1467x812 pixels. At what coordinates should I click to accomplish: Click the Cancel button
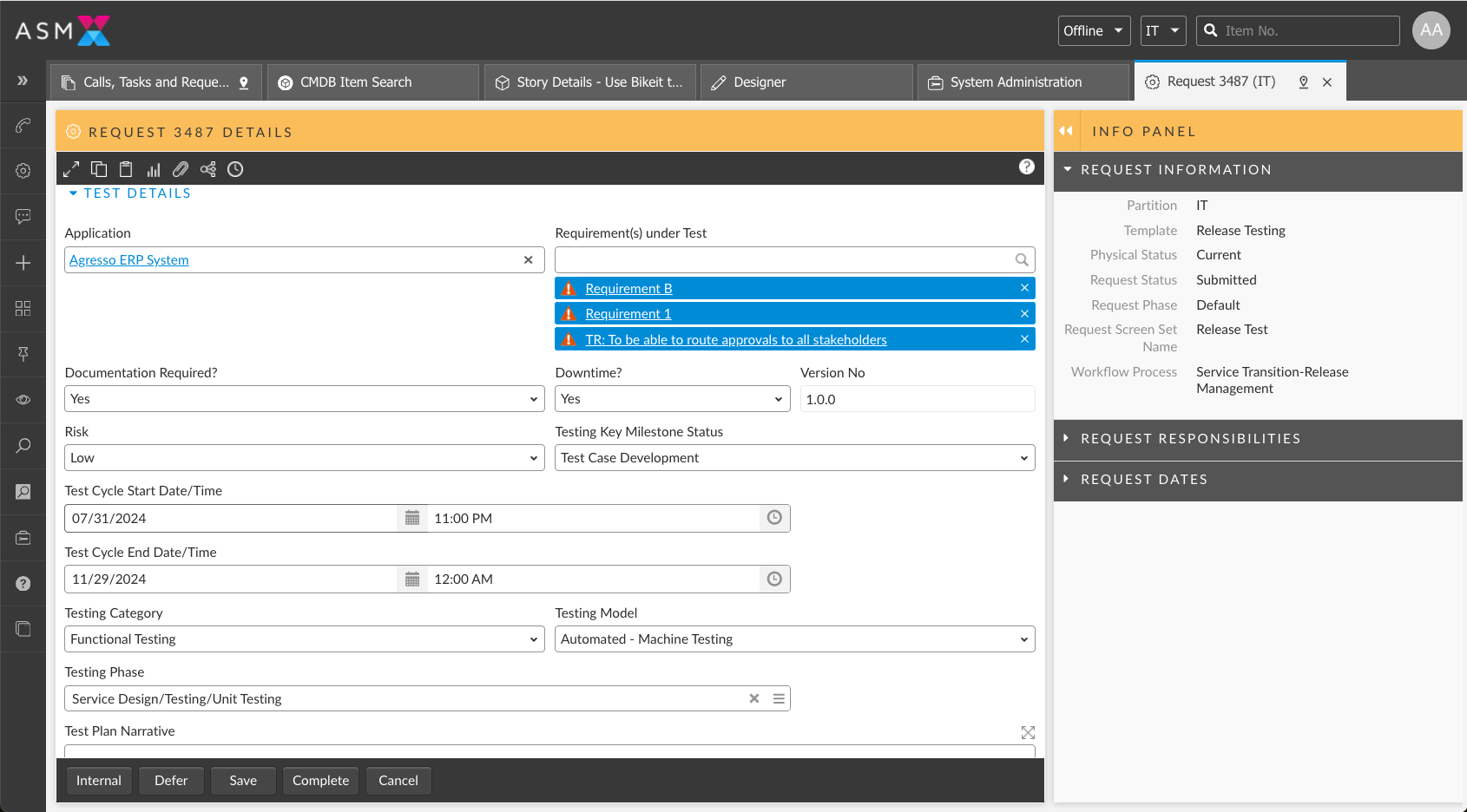[x=398, y=781]
